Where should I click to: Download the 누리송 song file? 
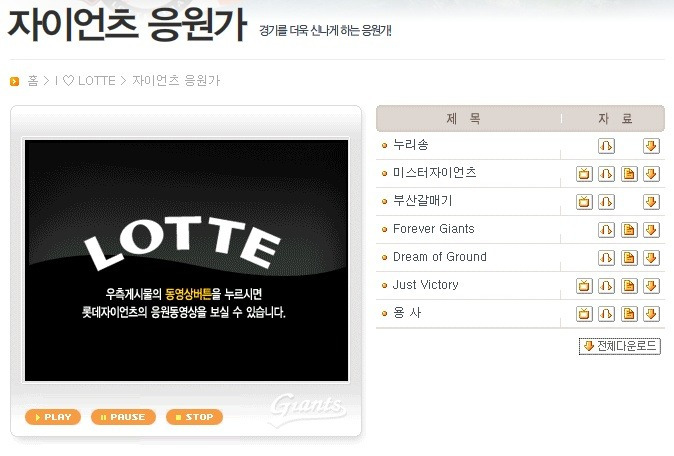[651, 146]
